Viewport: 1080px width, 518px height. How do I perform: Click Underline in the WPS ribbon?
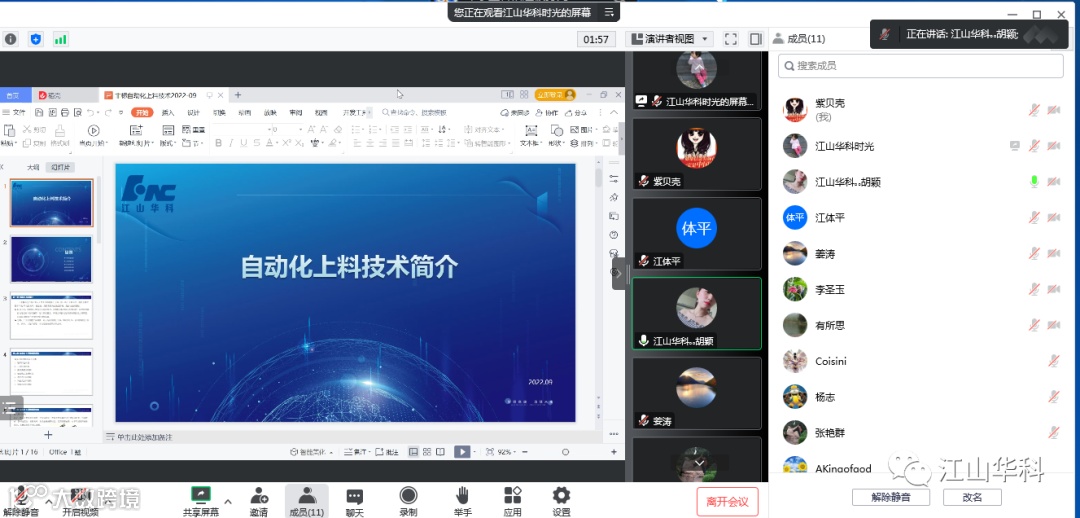pyautogui.click(x=243, y=143)
